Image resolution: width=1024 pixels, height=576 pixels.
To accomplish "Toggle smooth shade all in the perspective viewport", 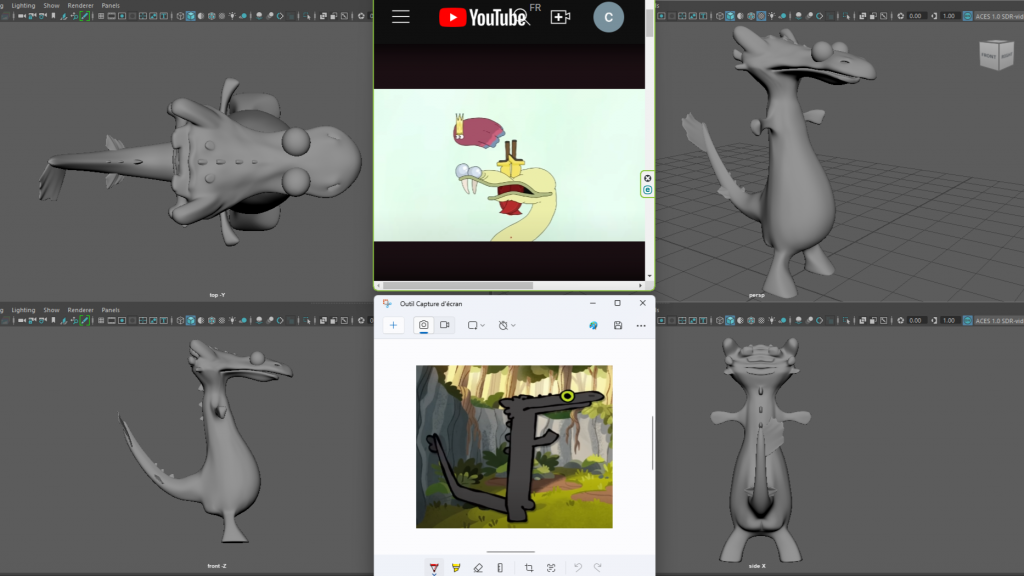I will pos(731,16).
